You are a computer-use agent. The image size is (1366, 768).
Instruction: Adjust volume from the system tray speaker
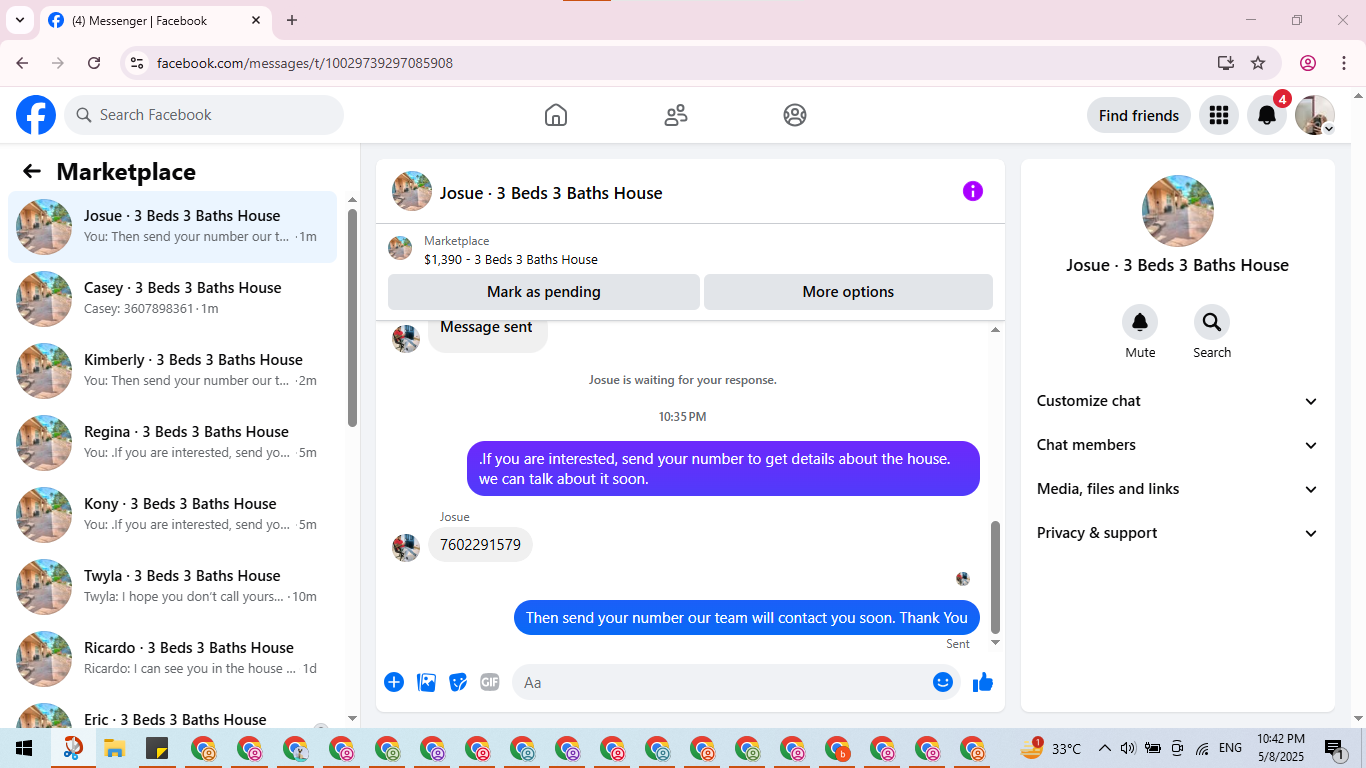(x=1128, y=748)
